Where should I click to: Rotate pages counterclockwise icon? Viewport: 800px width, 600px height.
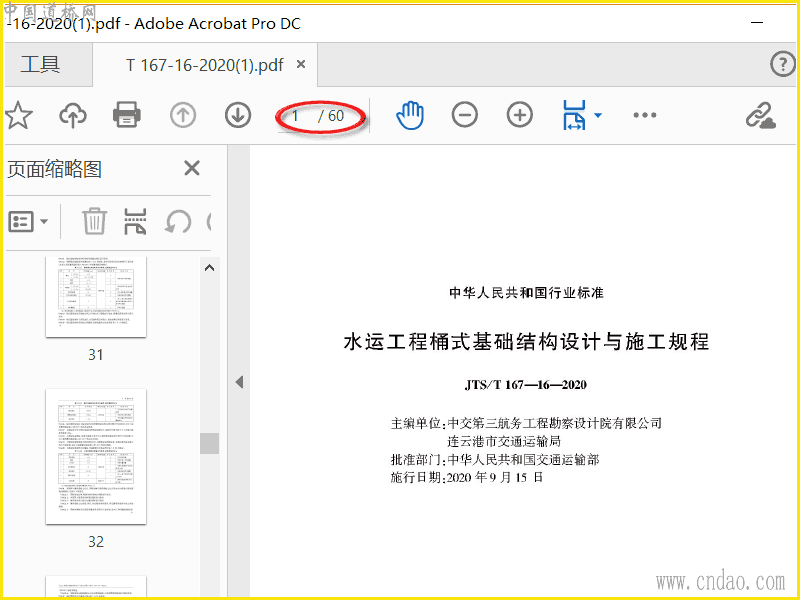178,222
